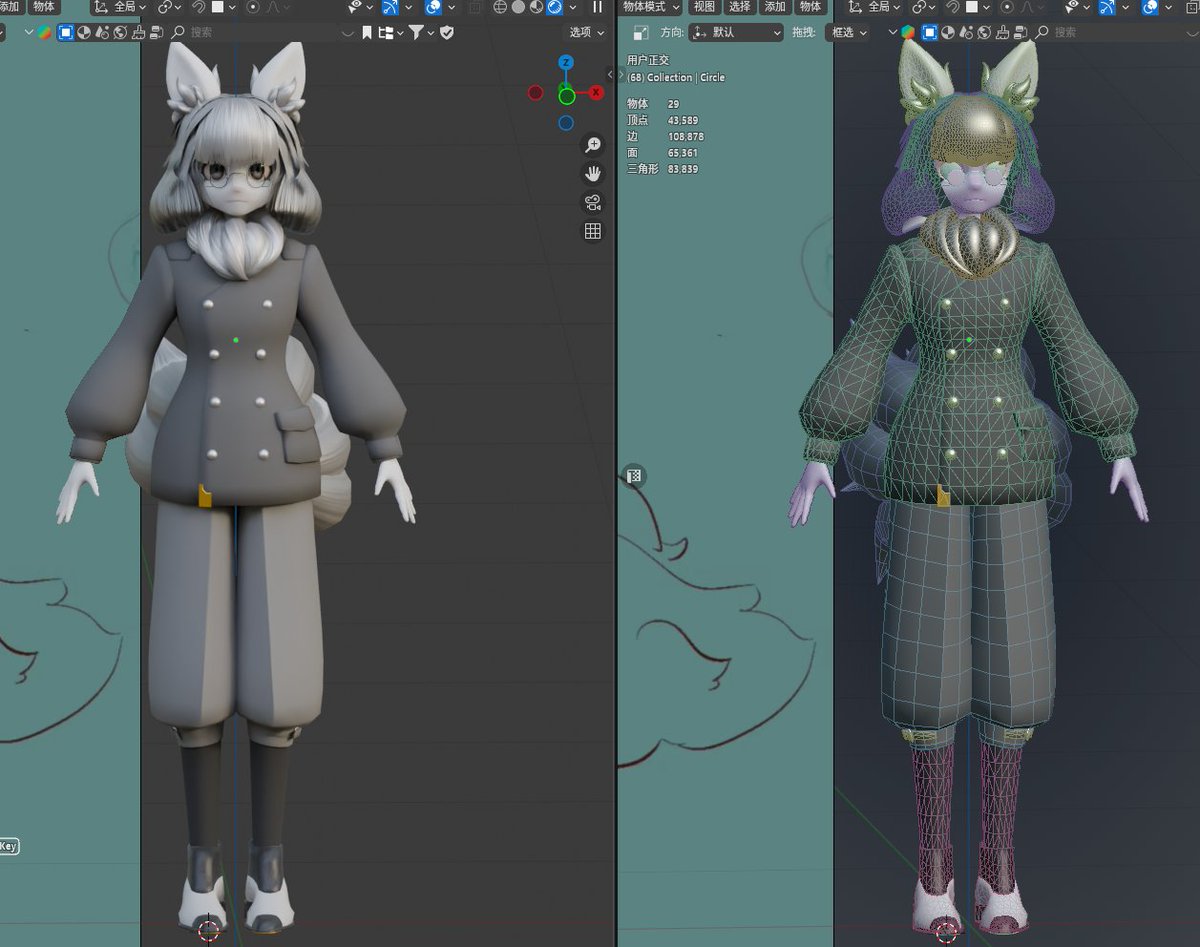
Task: Toggle the orthographic grid icon below the hand
Action: tap(593, 231)
